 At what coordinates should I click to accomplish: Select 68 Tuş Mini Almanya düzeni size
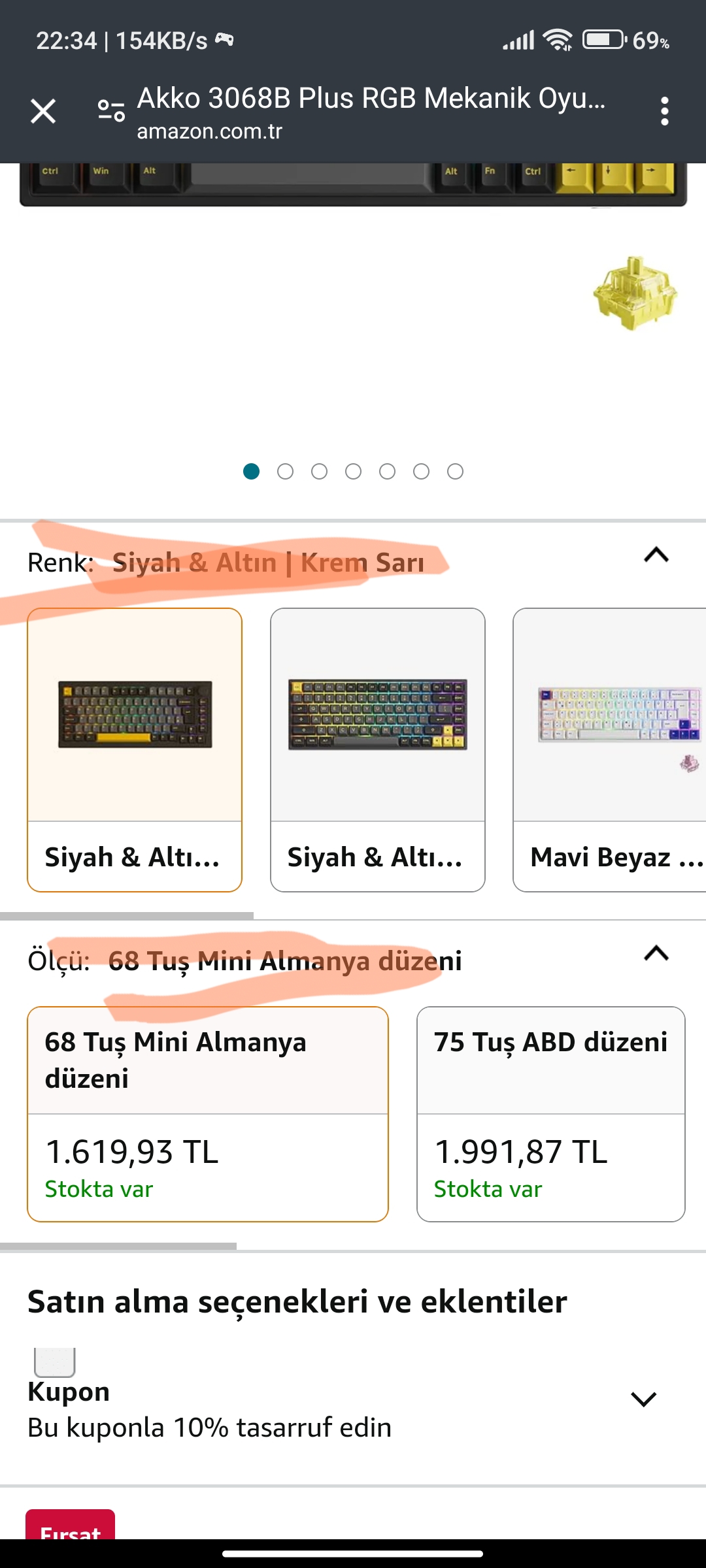[x=208, y=1113]
